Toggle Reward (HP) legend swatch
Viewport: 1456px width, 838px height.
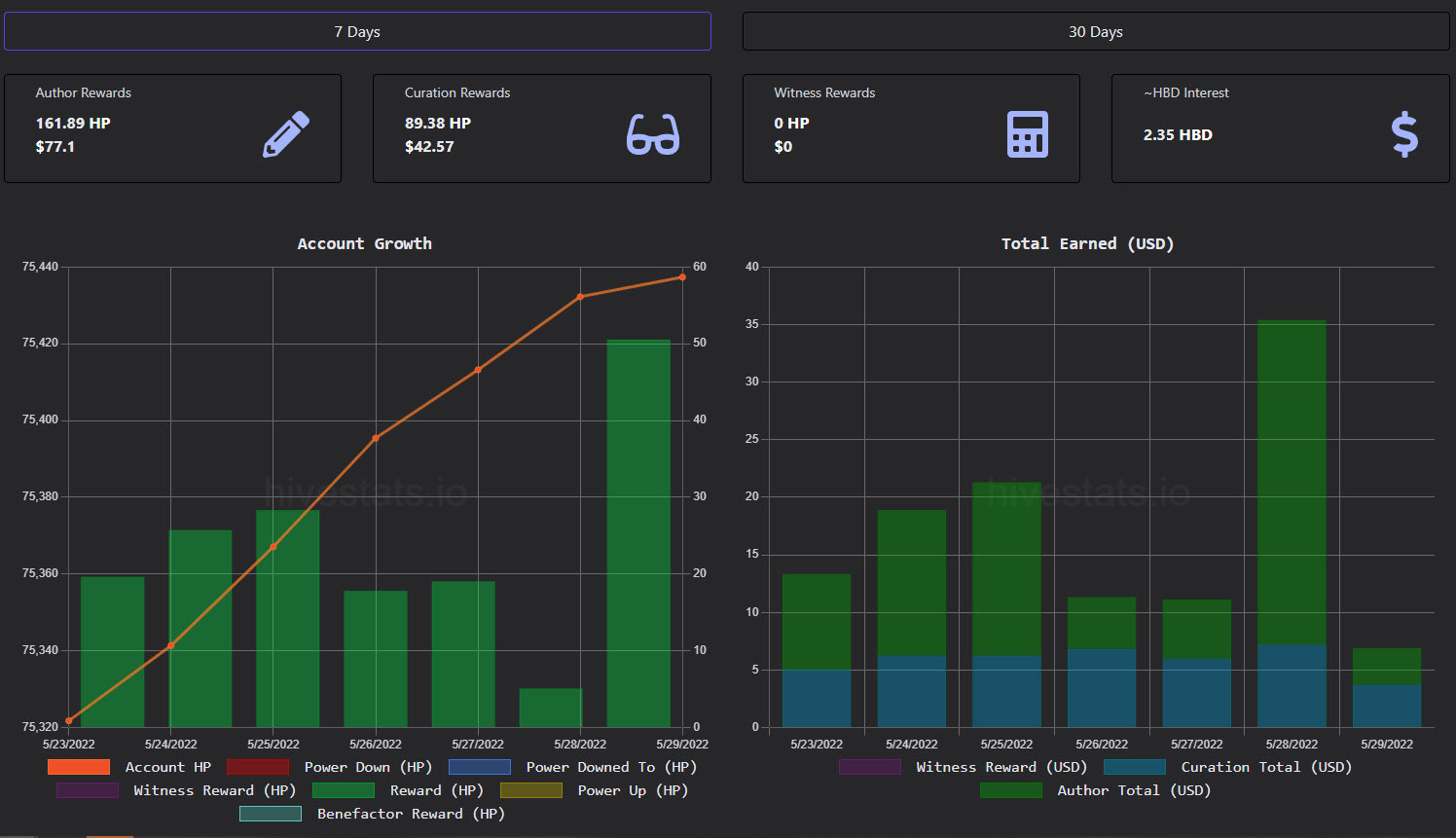(344, 790)
